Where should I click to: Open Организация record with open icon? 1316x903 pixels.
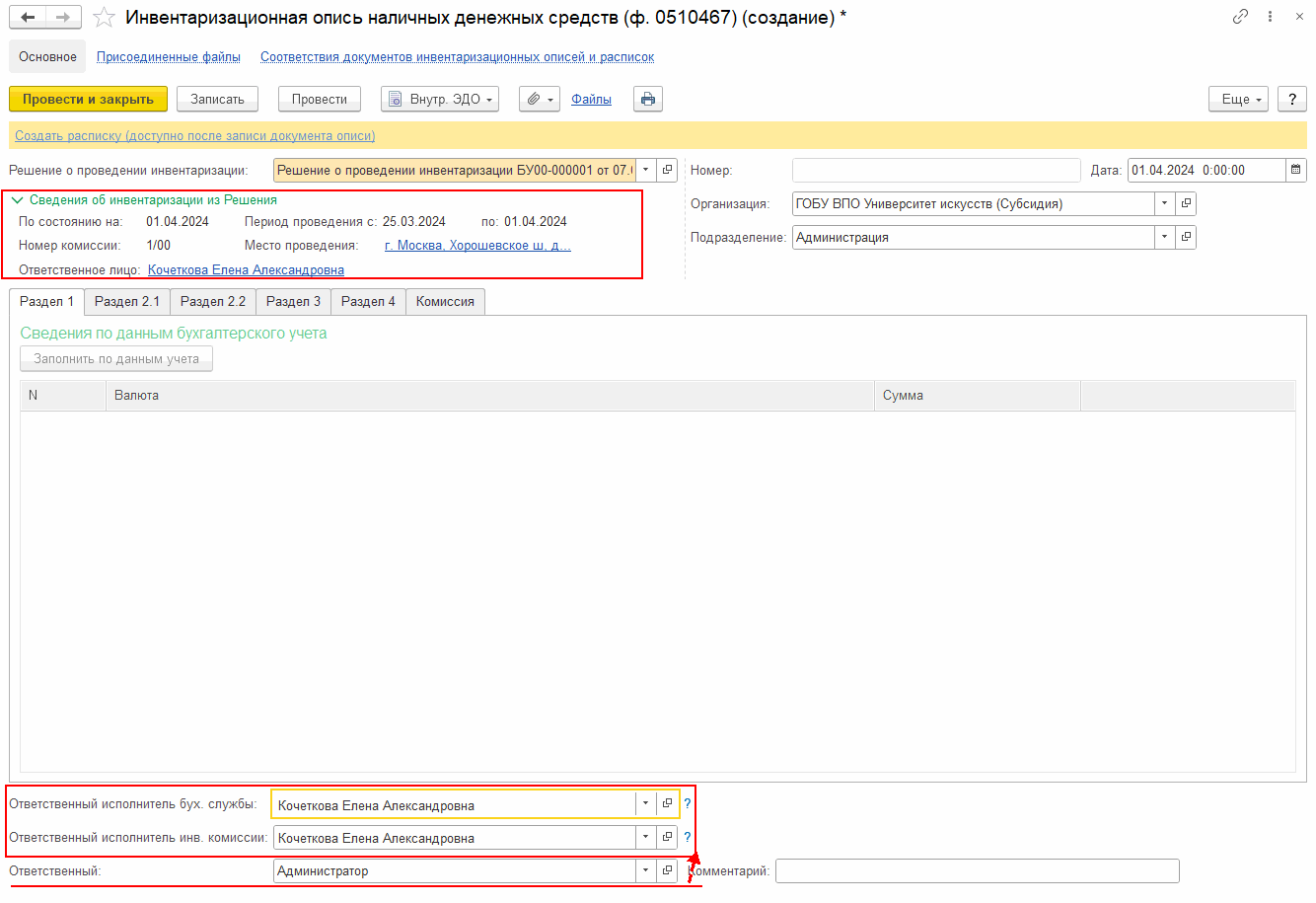(x=1186, y=203)
